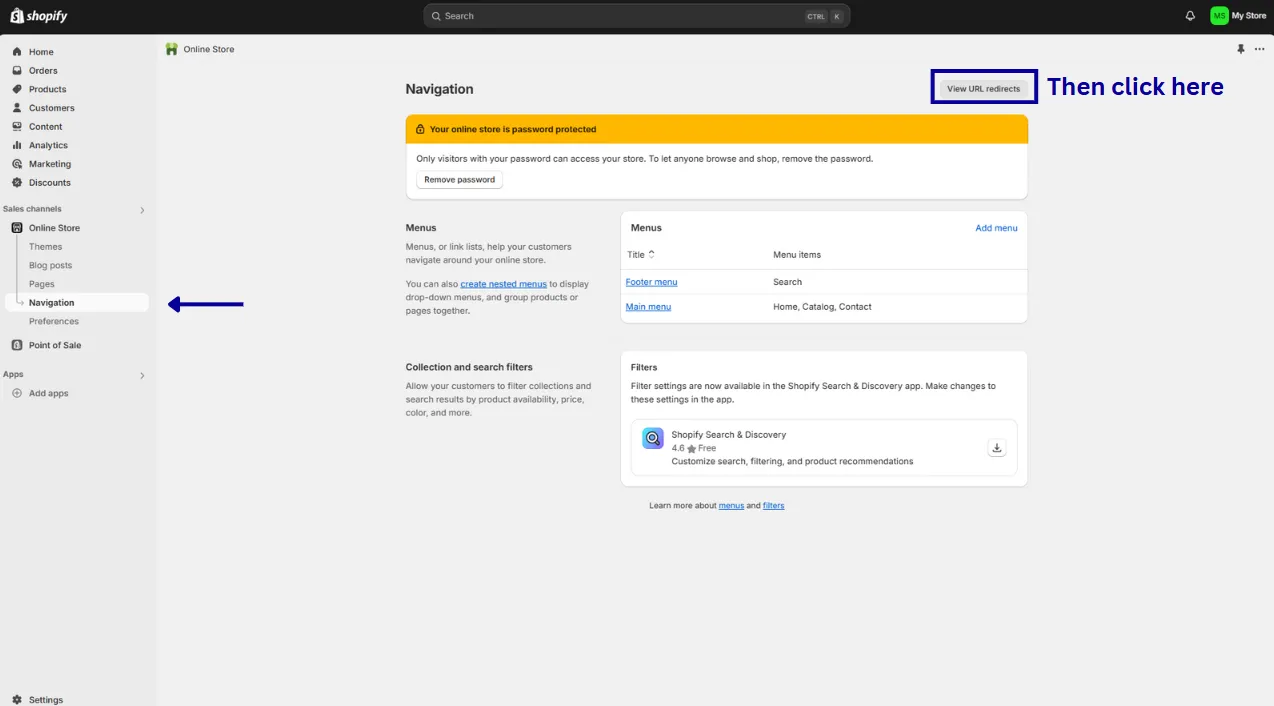Click the Remove password button
1274x706 pixels.
(459, 180)
